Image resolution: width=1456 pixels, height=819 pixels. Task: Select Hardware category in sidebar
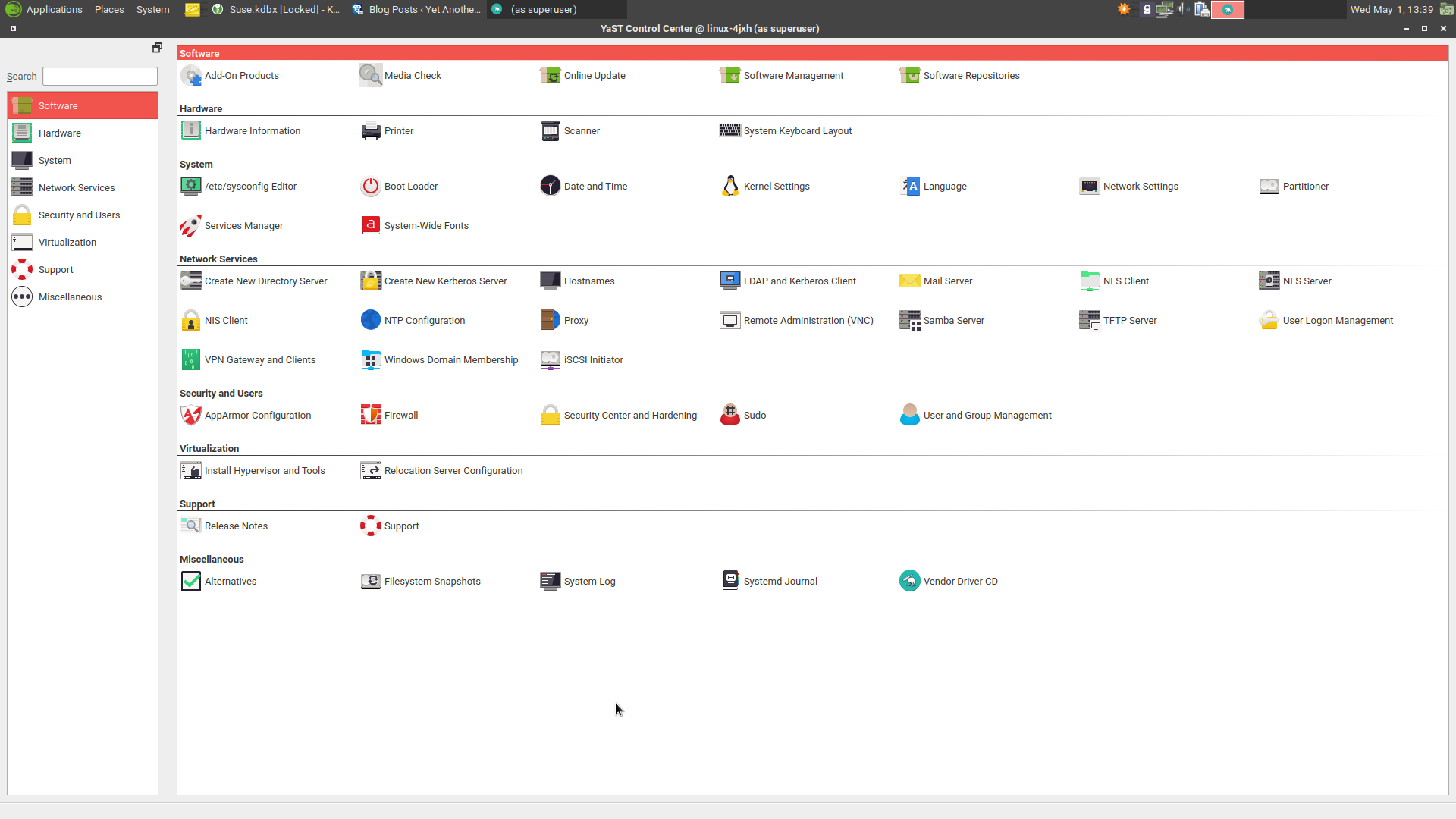(x=59, y=133)
